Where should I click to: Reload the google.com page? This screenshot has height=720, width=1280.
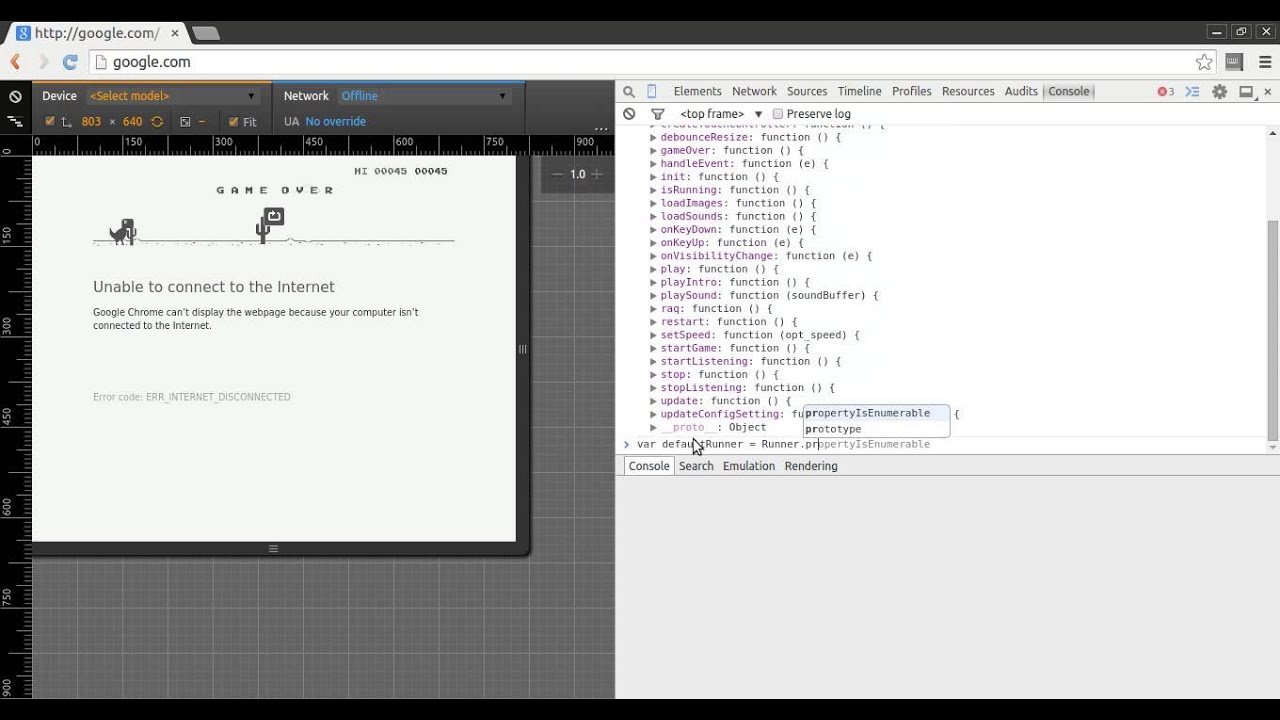pyautogui.click(x=70, y=62)
